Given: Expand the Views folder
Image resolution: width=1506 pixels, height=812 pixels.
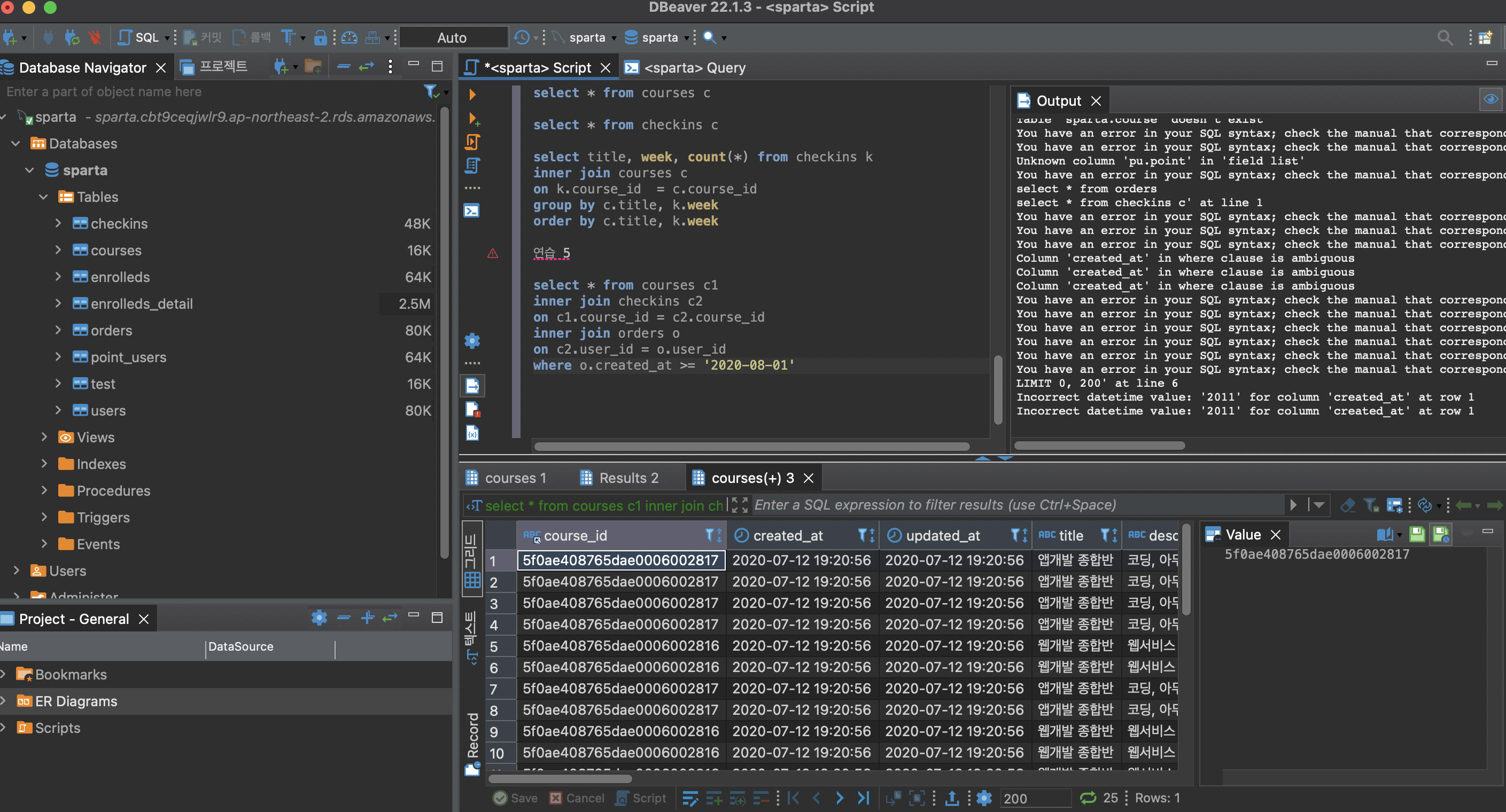Looking at the screenshot, I should (x=44, y=436).
